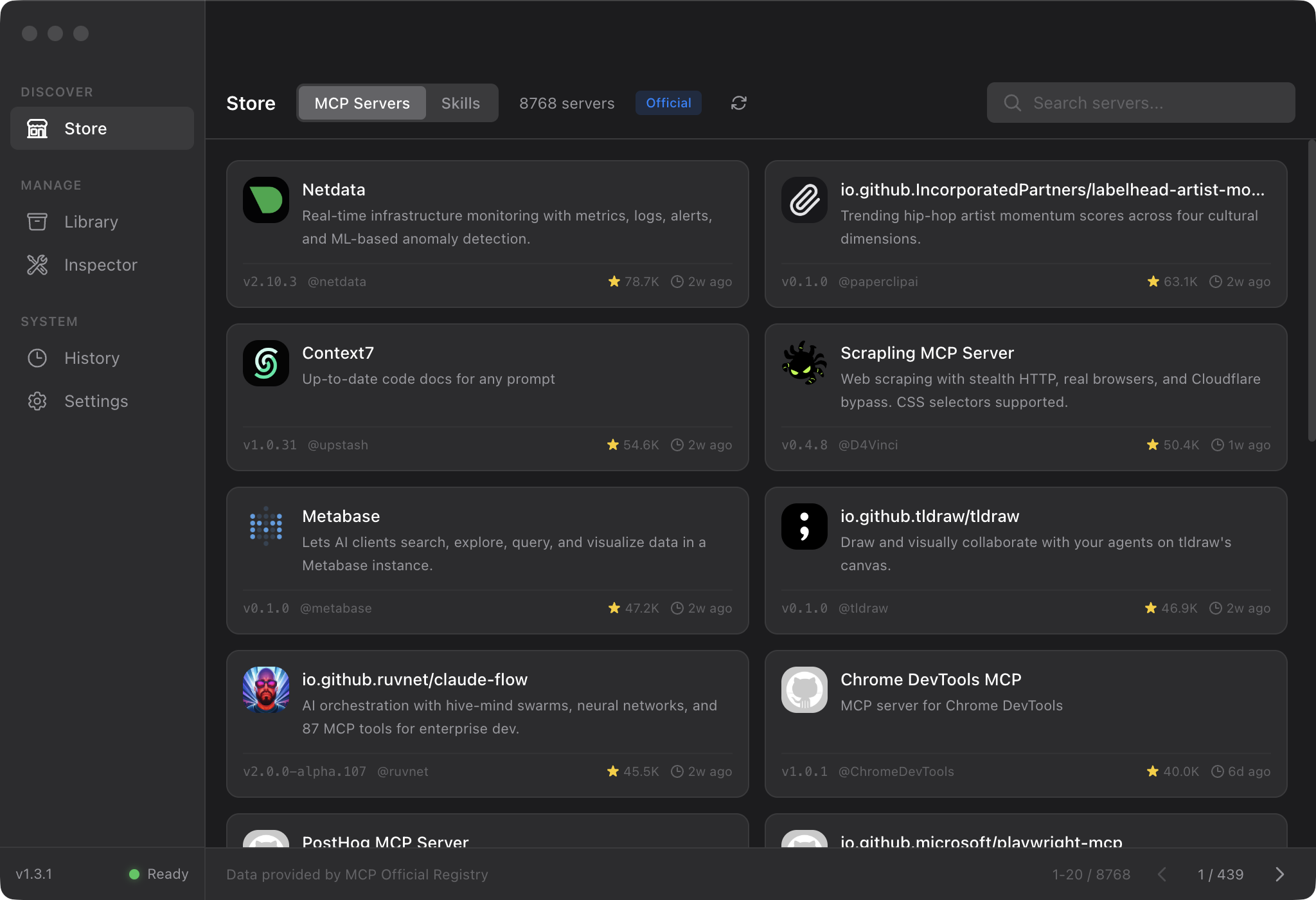Click the Settings gear icon
Screen dimensions: 1316x900
pyautogui.click(x=37, y=401)
